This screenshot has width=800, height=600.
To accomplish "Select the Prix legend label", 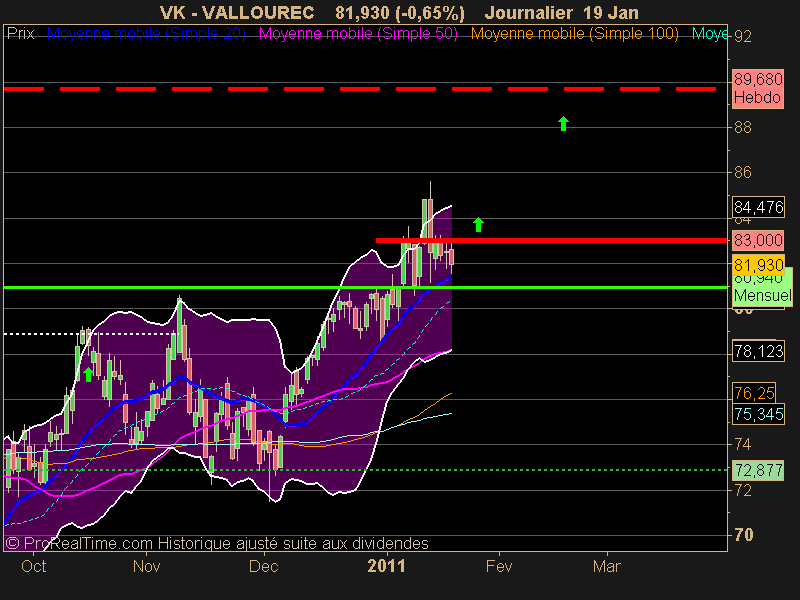I will (x=21, y=34).
